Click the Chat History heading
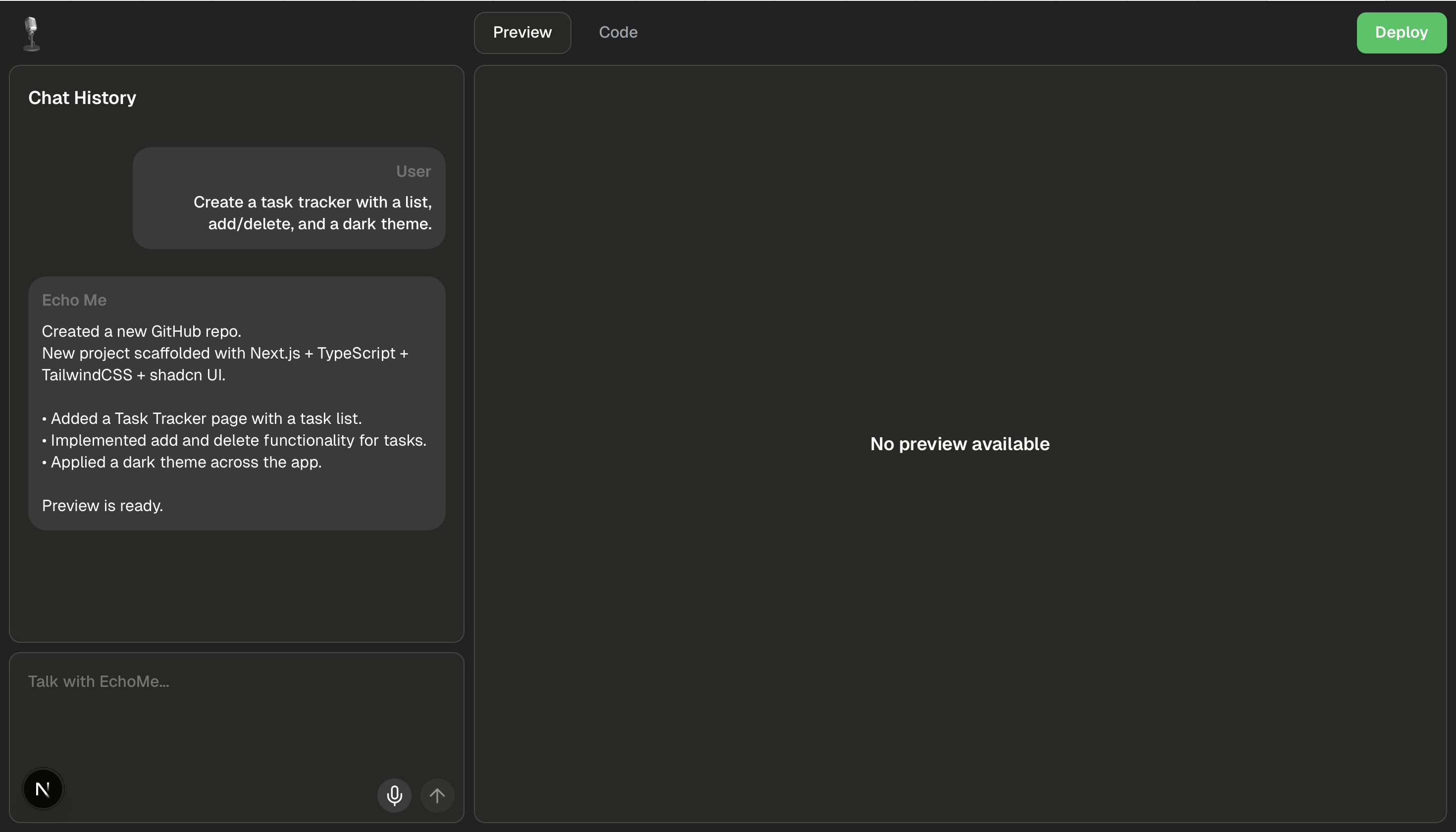 pyautogui.click(x=82, y=98)
